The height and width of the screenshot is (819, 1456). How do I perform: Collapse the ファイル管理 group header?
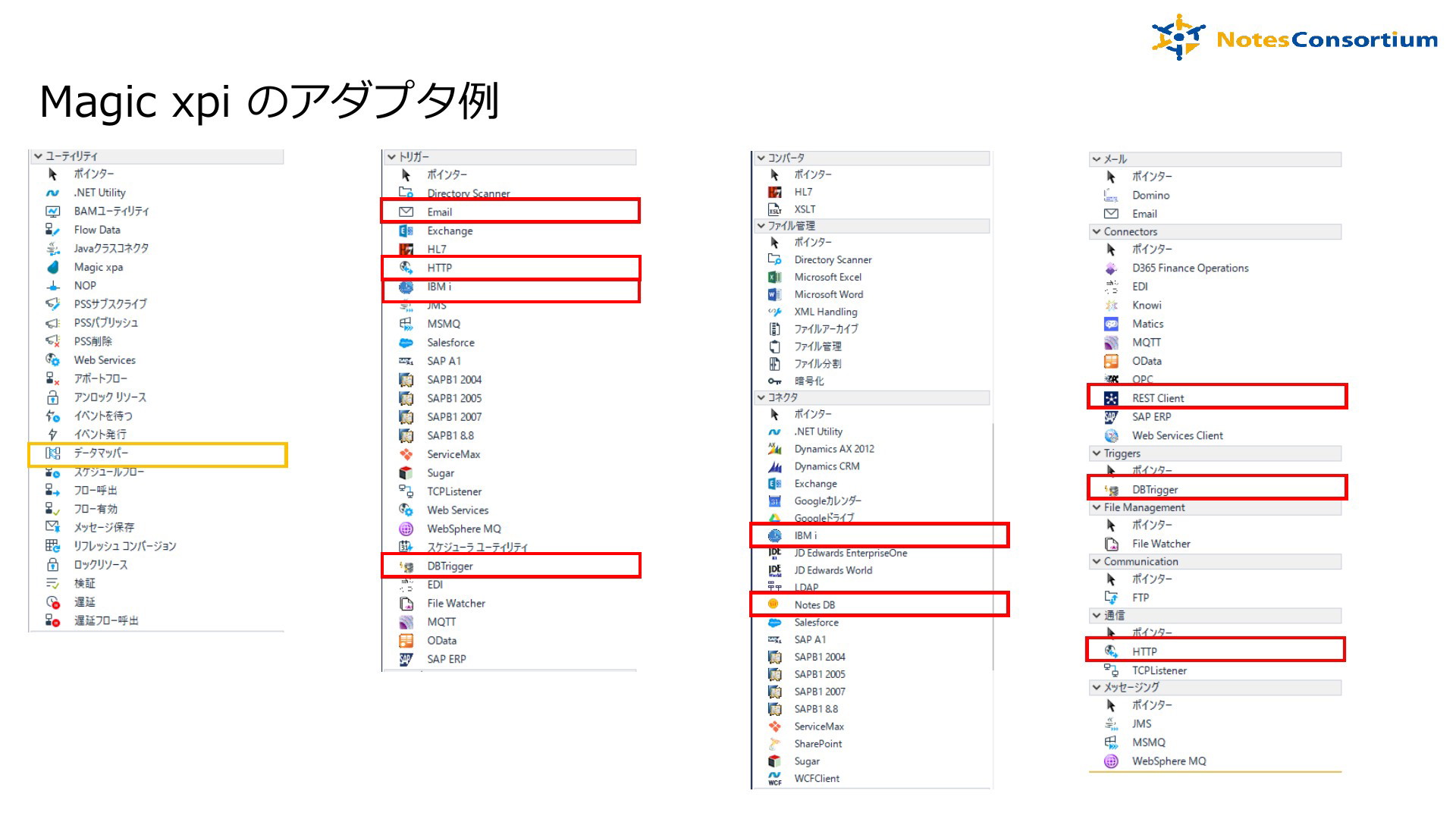tap(761, 226)
